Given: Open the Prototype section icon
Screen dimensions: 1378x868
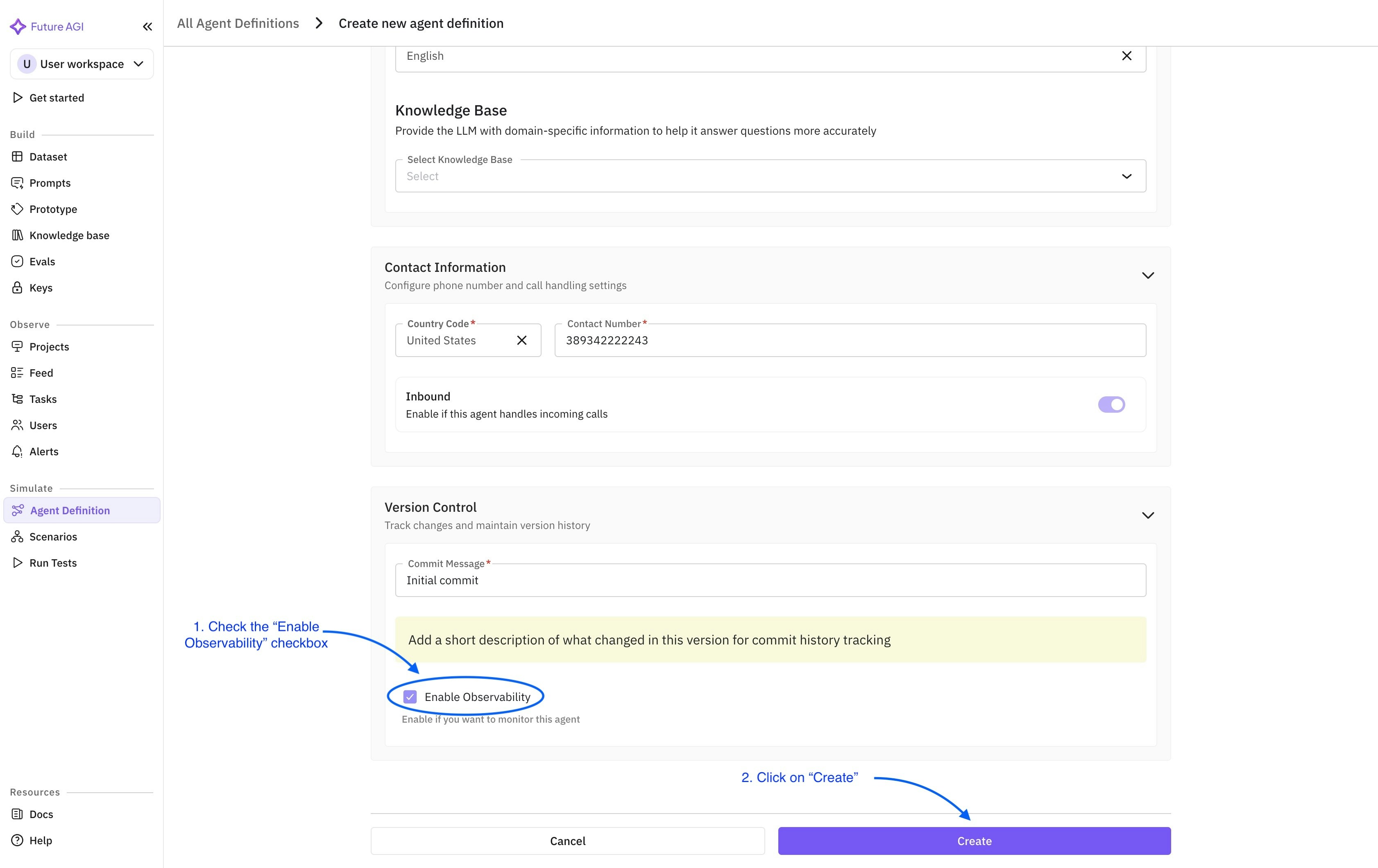Looking at the screenshot, I should click(17, 209).
